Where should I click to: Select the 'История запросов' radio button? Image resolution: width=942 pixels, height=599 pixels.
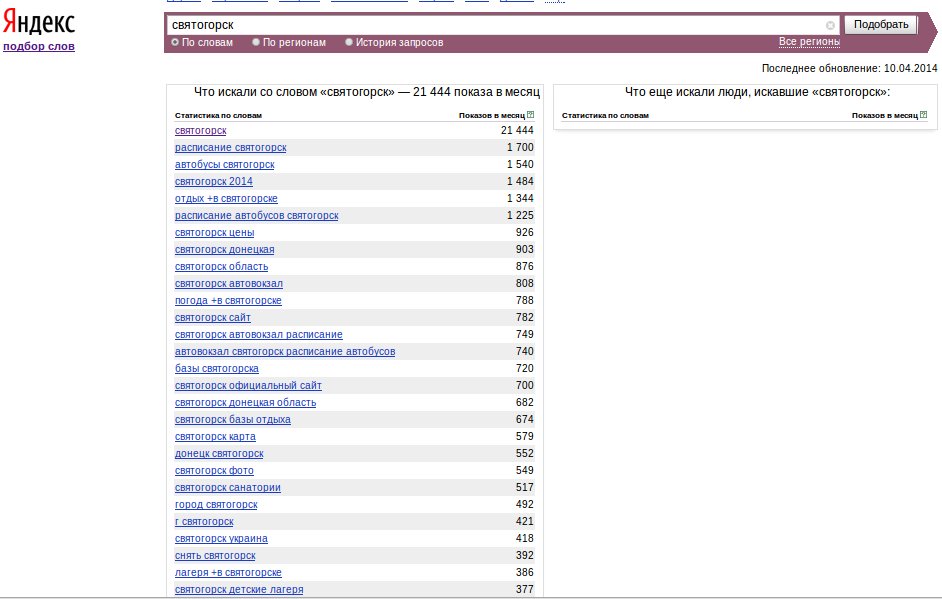(349, 42)
